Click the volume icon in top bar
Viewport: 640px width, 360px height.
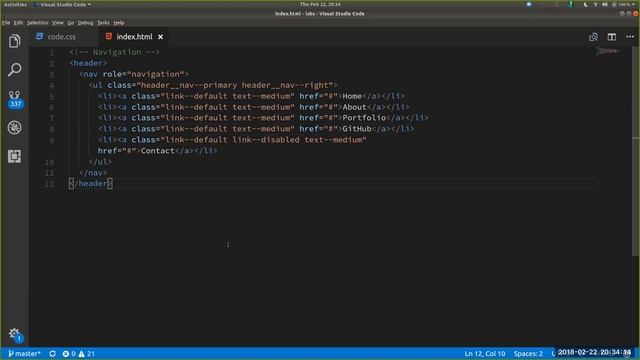coord(604,4)
